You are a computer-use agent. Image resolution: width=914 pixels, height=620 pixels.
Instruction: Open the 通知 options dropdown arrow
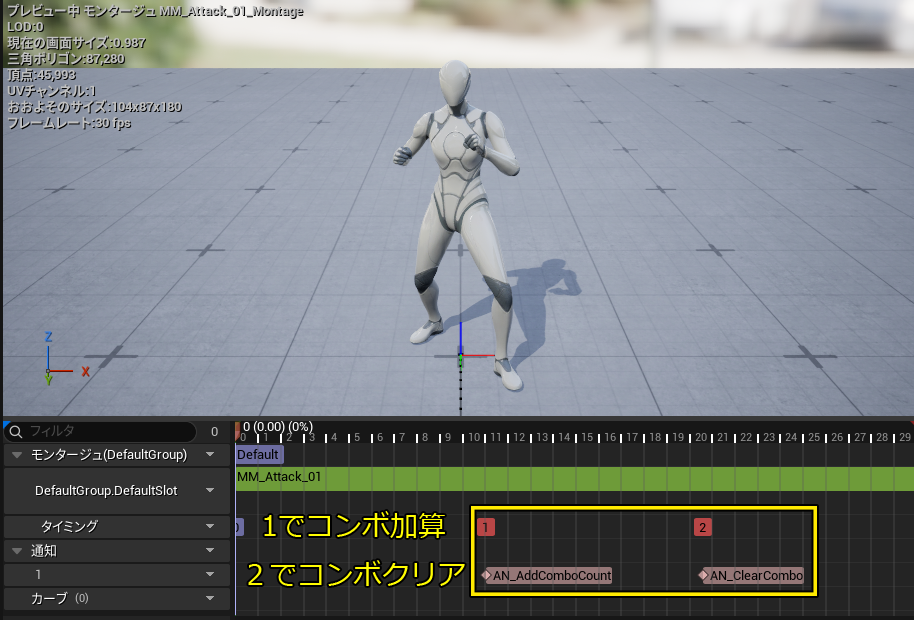pos(210,551)
